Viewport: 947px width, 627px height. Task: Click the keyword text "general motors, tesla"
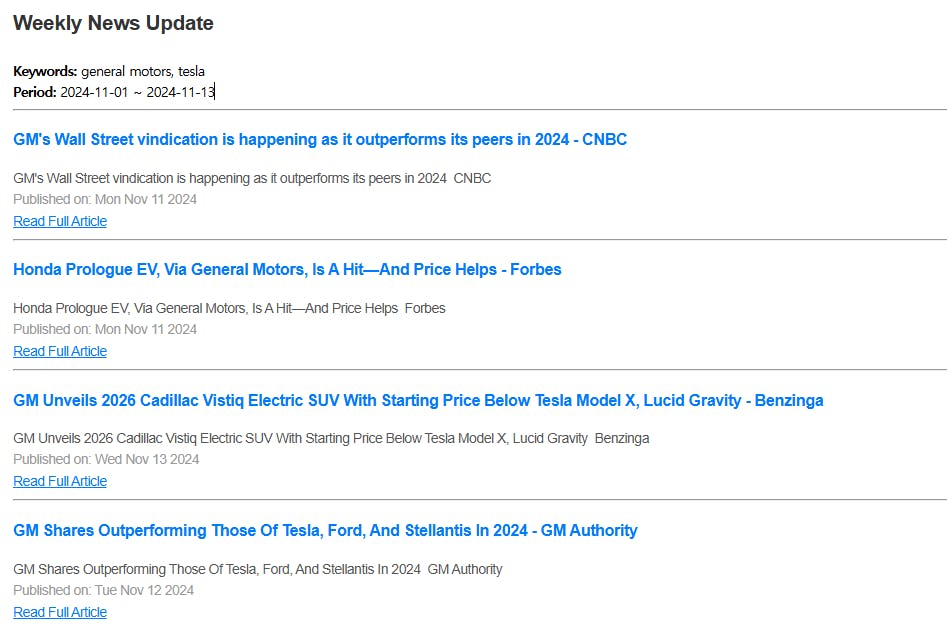[x=143, y=72]
